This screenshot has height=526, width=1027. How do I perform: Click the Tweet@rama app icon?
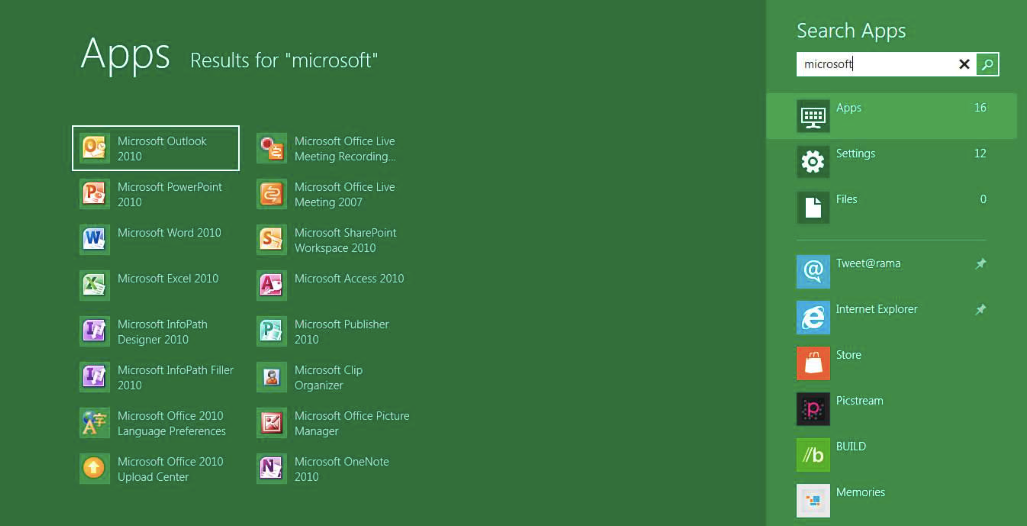pos(813,272)
